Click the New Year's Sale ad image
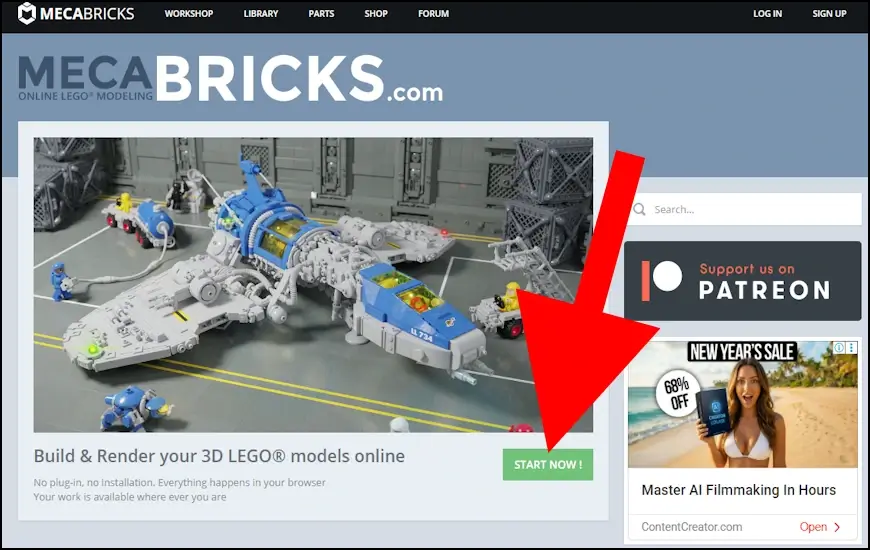The image size is (870, 550). point(742,404)
